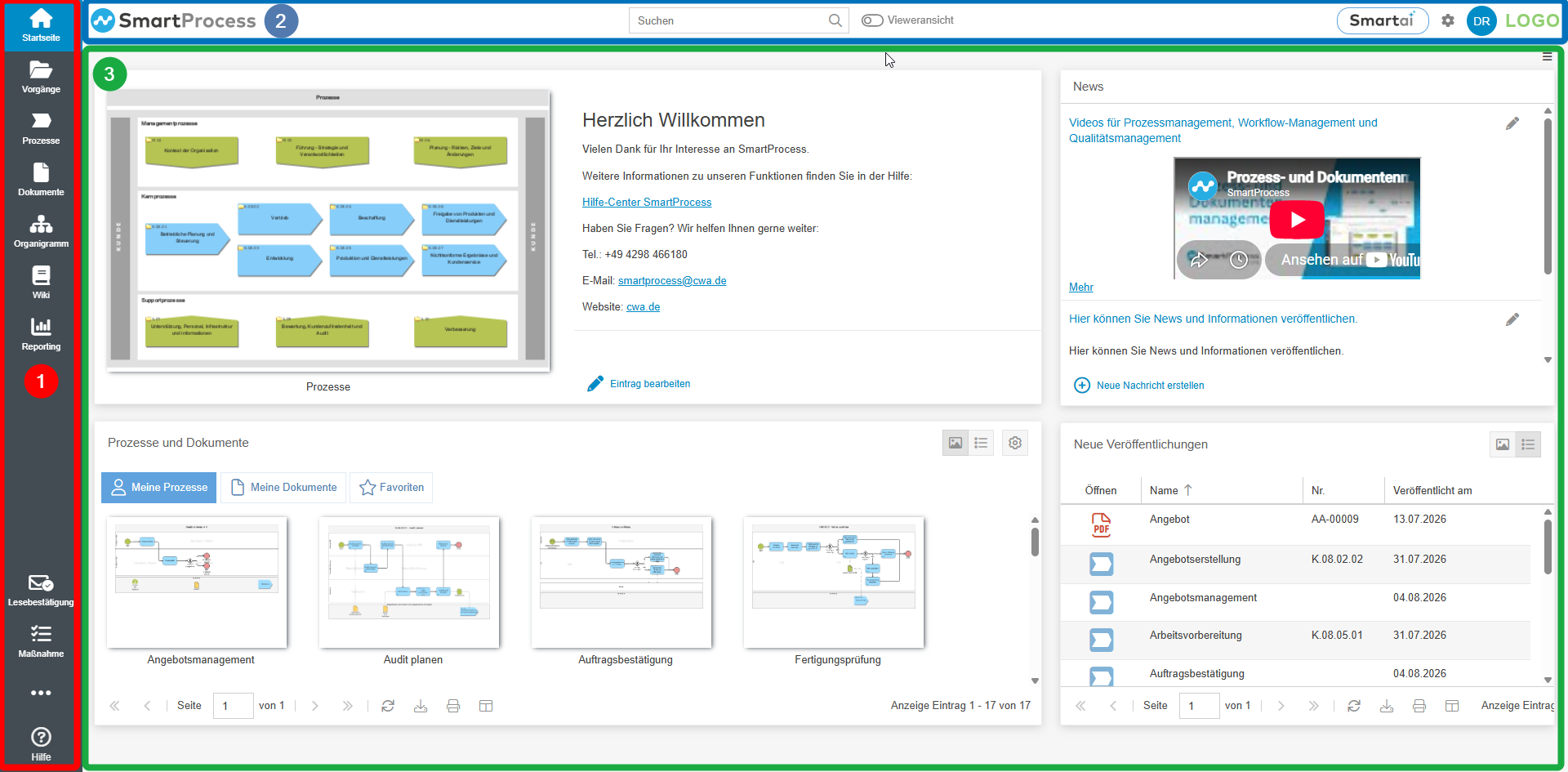Open Organigramm in the sidebar
1568x772 pixels.
[x=41, y=232]
